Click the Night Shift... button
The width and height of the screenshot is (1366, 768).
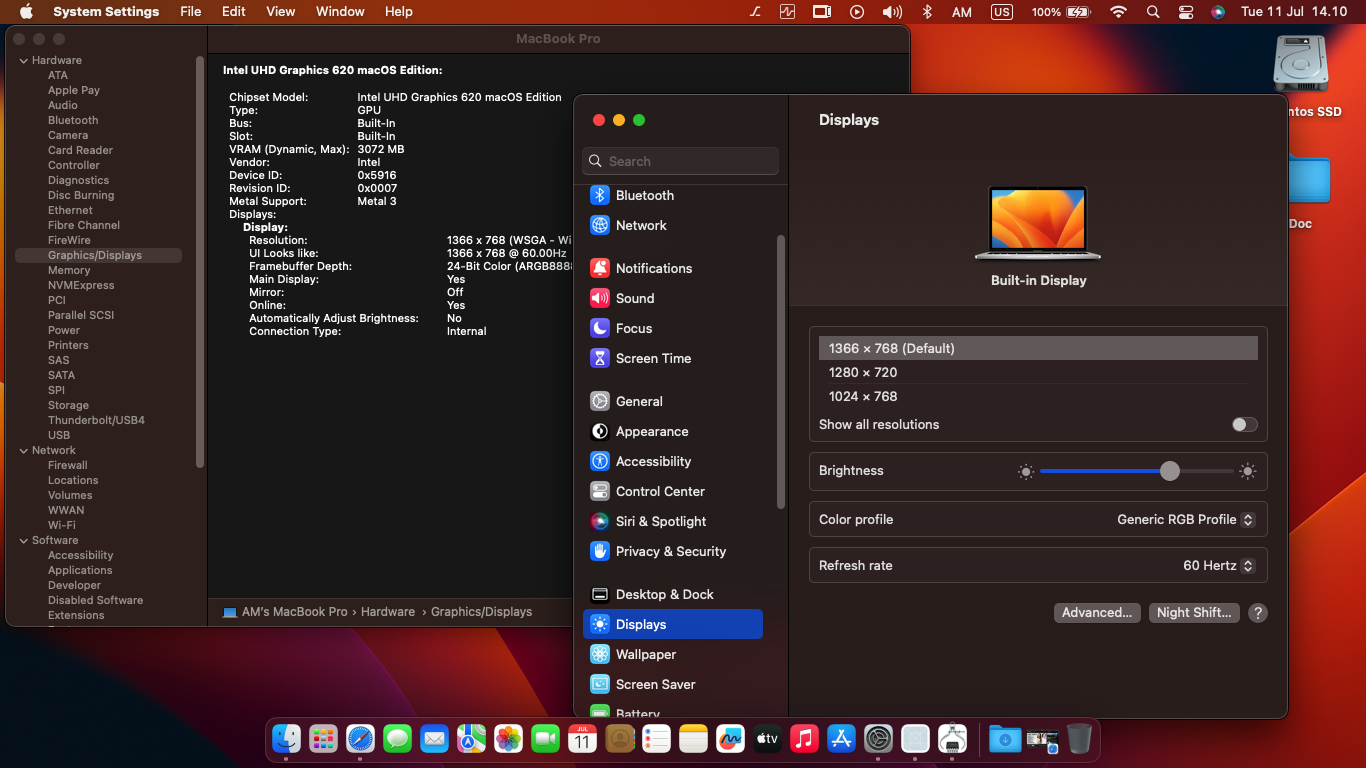tap(1194, 612)
